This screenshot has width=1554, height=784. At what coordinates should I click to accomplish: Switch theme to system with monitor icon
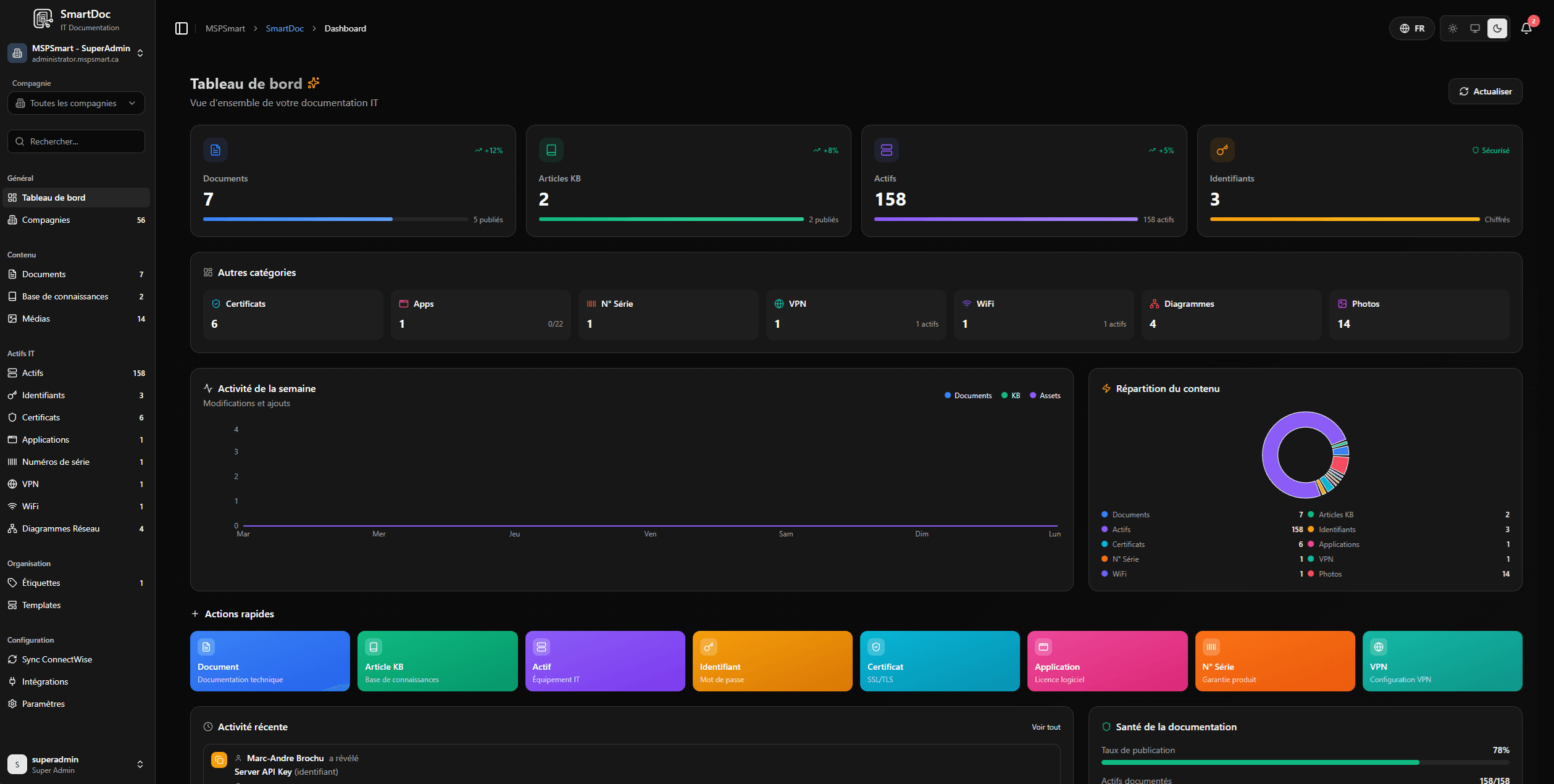coord(1475,28)
